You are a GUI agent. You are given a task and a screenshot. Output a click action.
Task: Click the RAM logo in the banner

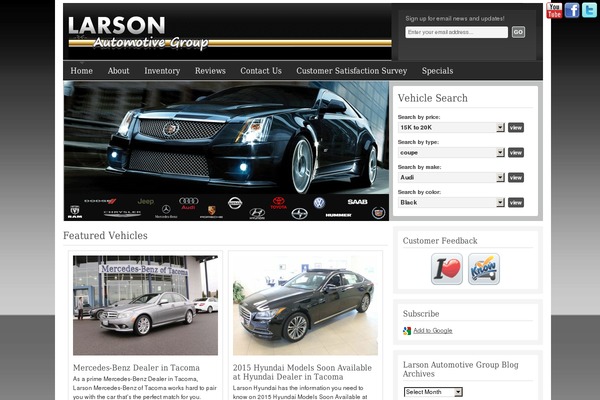(x=75, y=212)
